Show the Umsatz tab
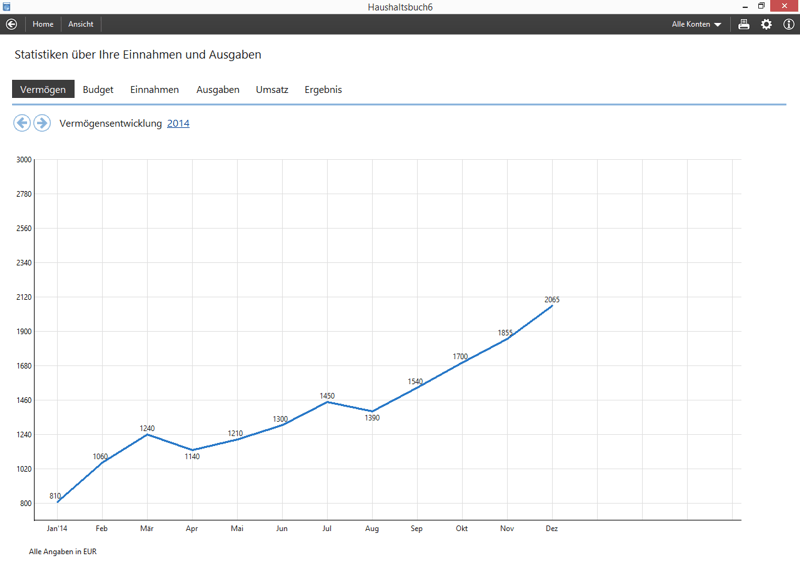 click(272, 89)
